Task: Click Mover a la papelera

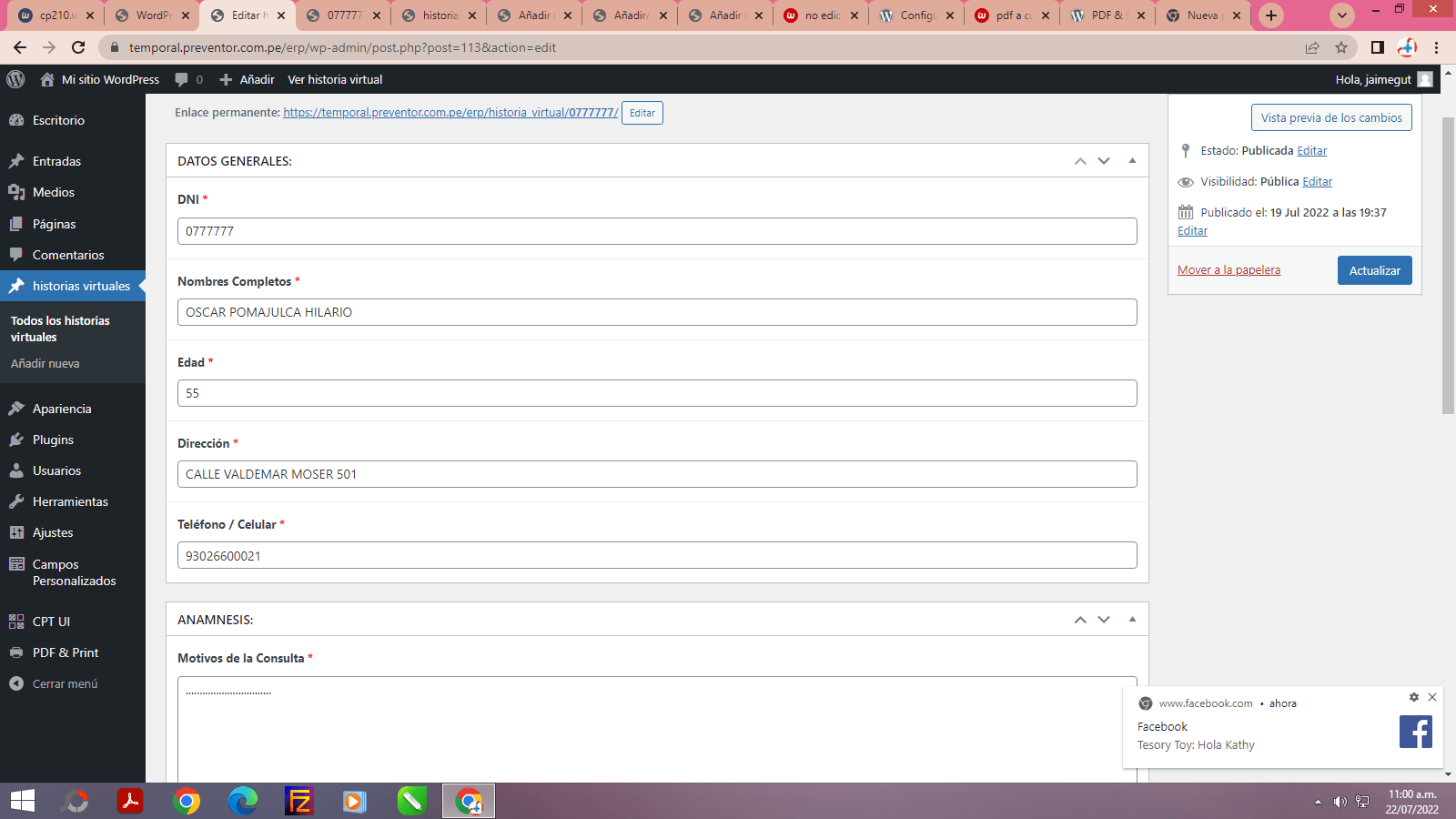Action: click(x=1228, y=270)
